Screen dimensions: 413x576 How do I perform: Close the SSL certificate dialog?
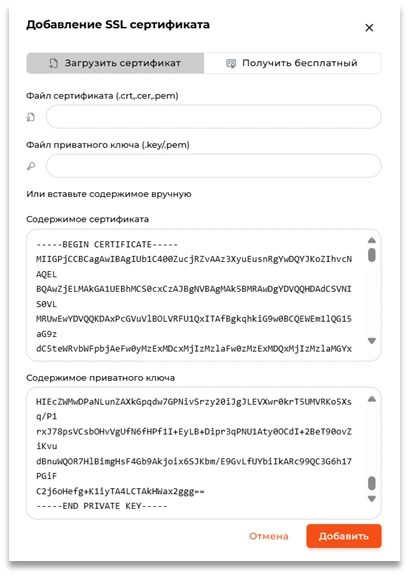tap(369, 28)
